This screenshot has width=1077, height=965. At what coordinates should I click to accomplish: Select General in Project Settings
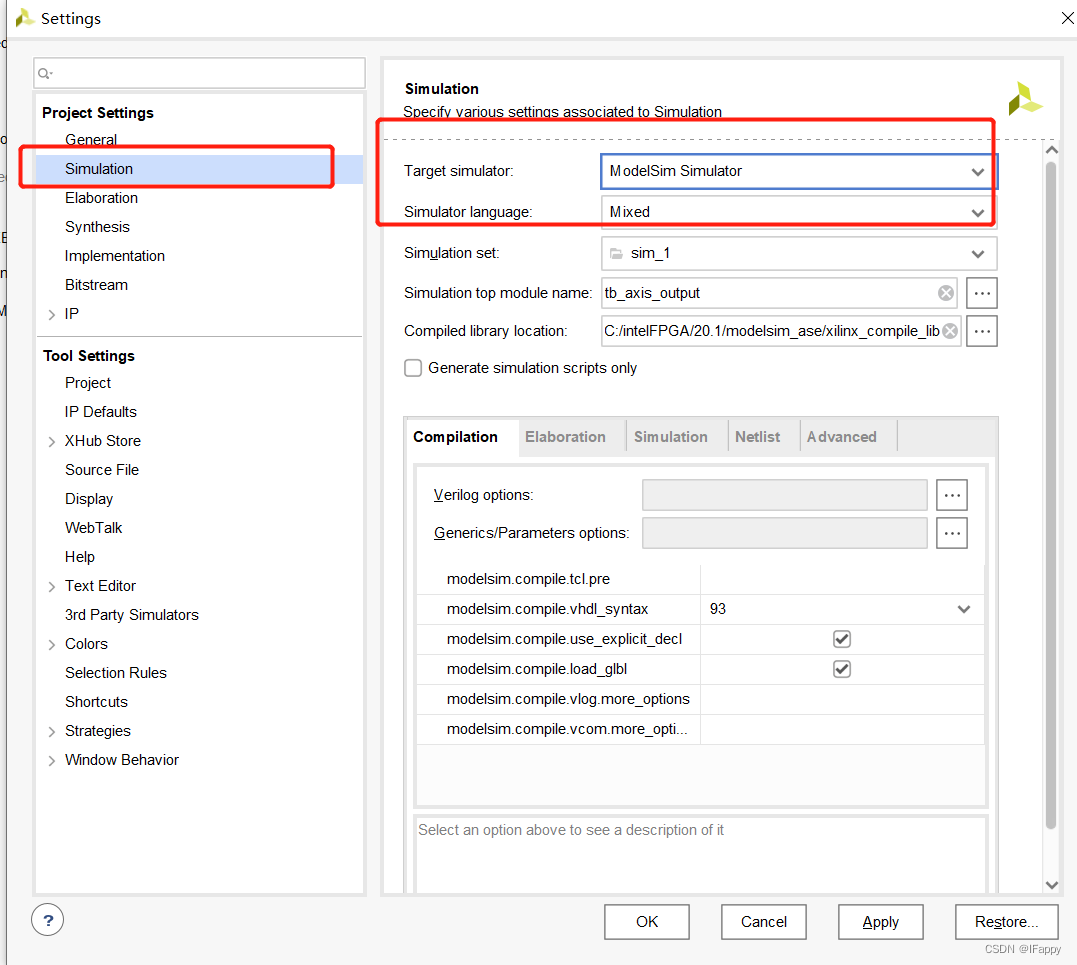(x=91, y=139)
